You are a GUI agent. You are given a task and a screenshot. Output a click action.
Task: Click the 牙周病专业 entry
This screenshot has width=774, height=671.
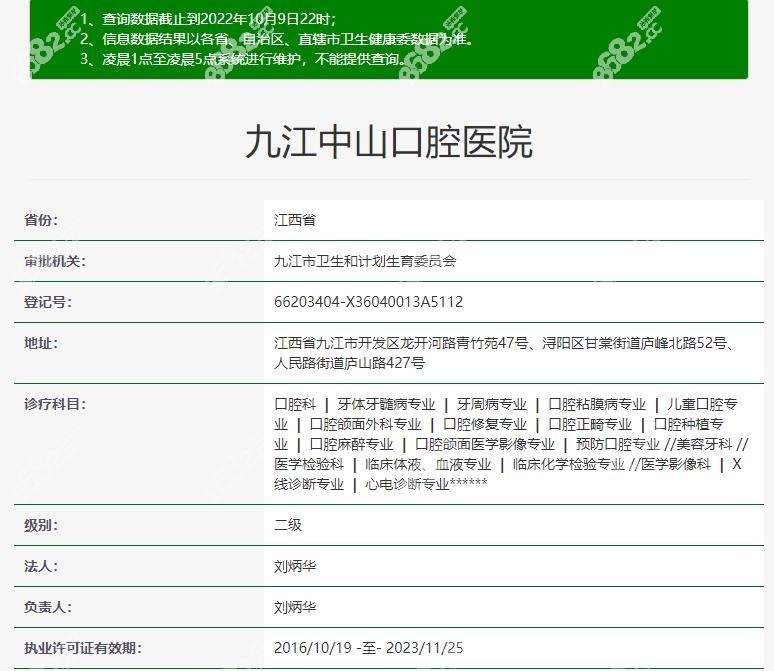pyautogui.click(x=491, y=404)
